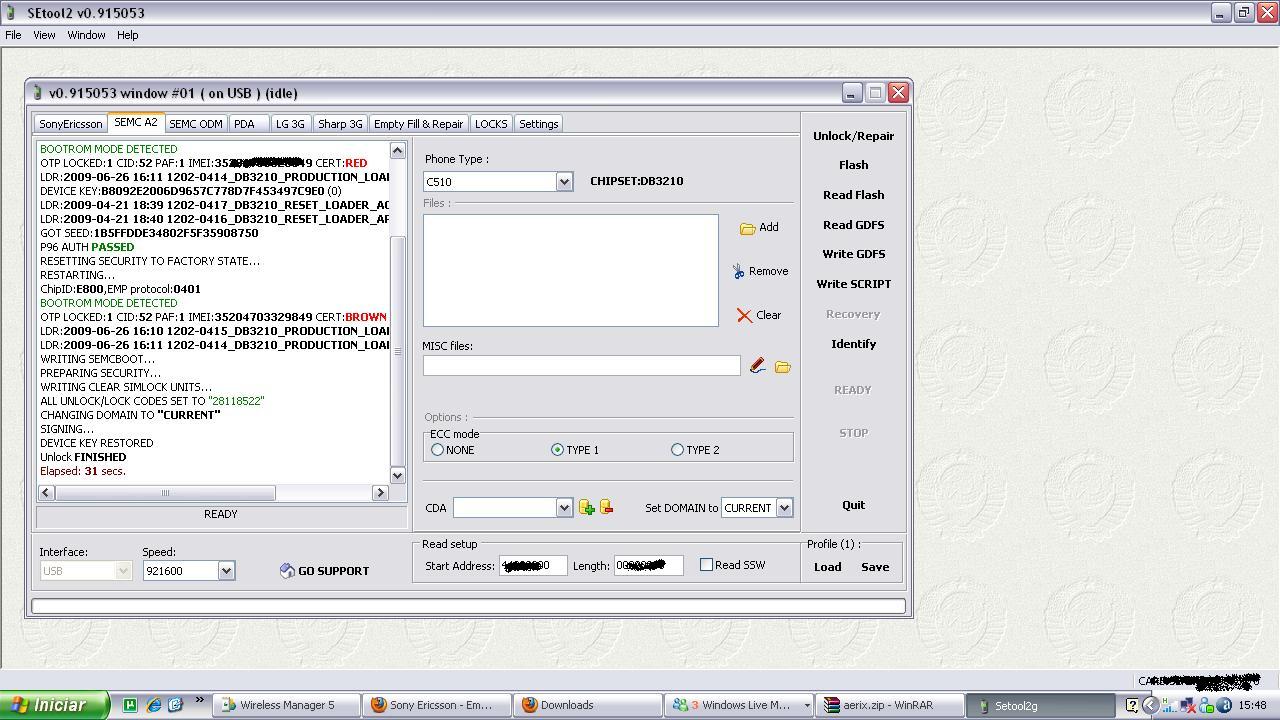
Task: Switch to the SonyEricsson tab
Action: pos(70,124)
